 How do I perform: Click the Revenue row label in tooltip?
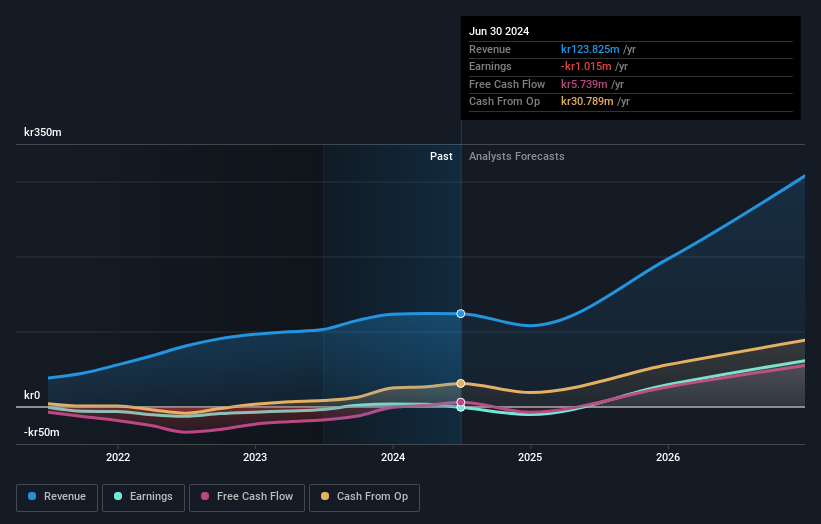(490, 49)
